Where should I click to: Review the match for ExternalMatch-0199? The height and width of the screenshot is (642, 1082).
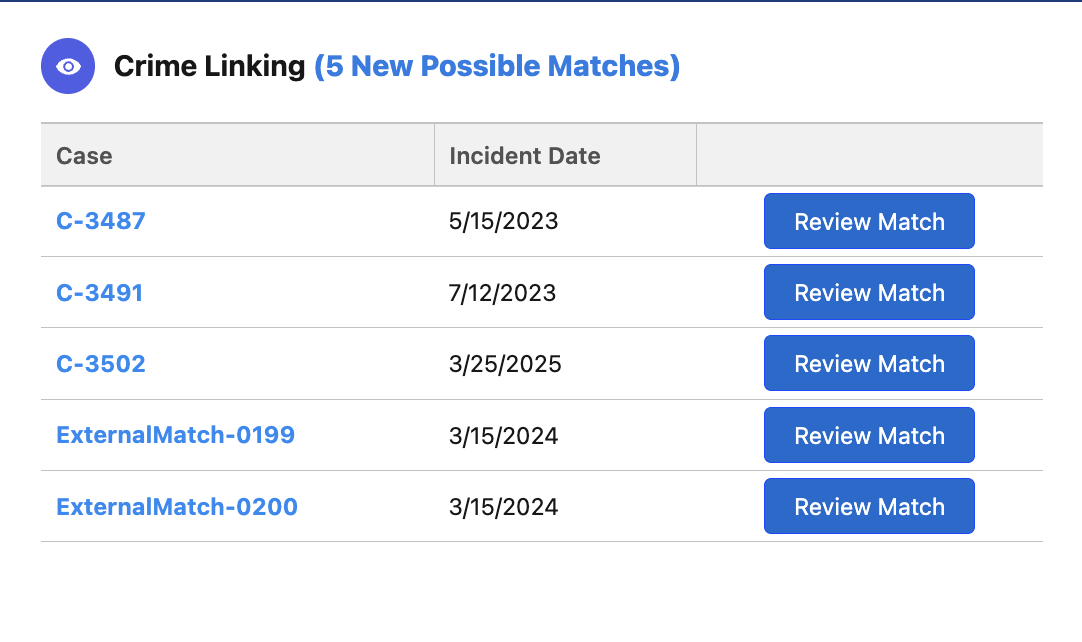(869, 435)
